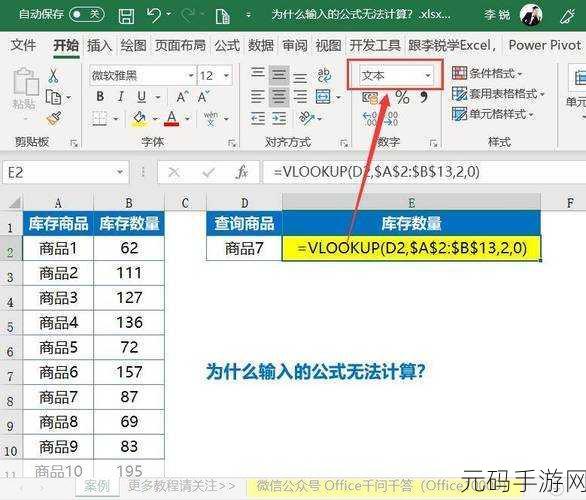Click the Wrap Text icon
Viewport: 586px width, 500px height.
coord(324,75)
